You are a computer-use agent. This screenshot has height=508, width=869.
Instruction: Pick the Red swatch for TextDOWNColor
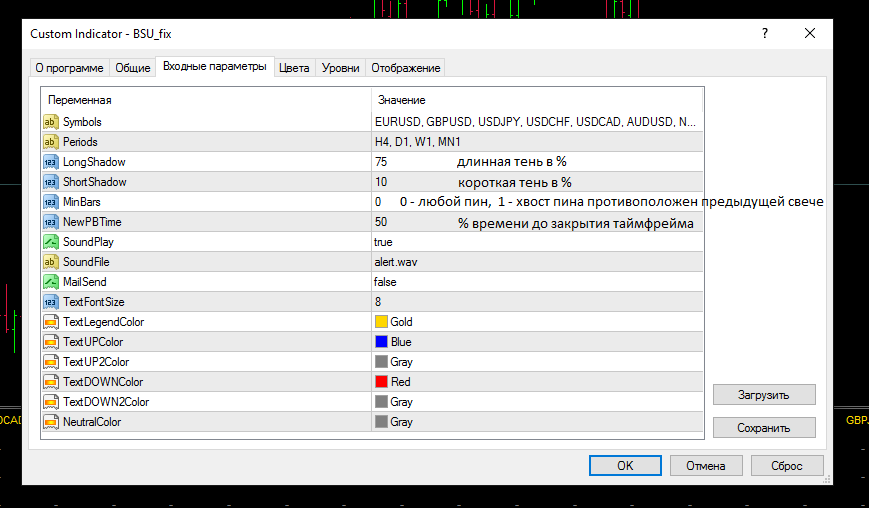tap(381, 381)
